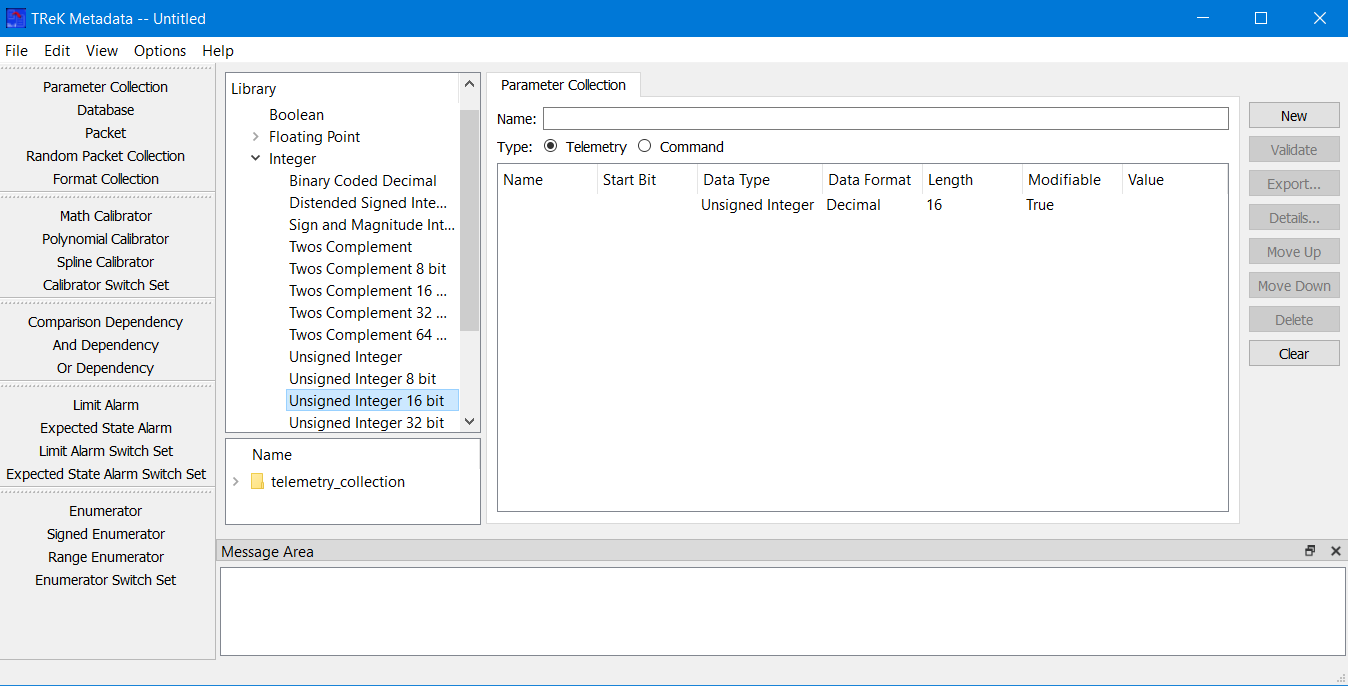Switch to the Parameter Collection tab

tap(563, 85)
